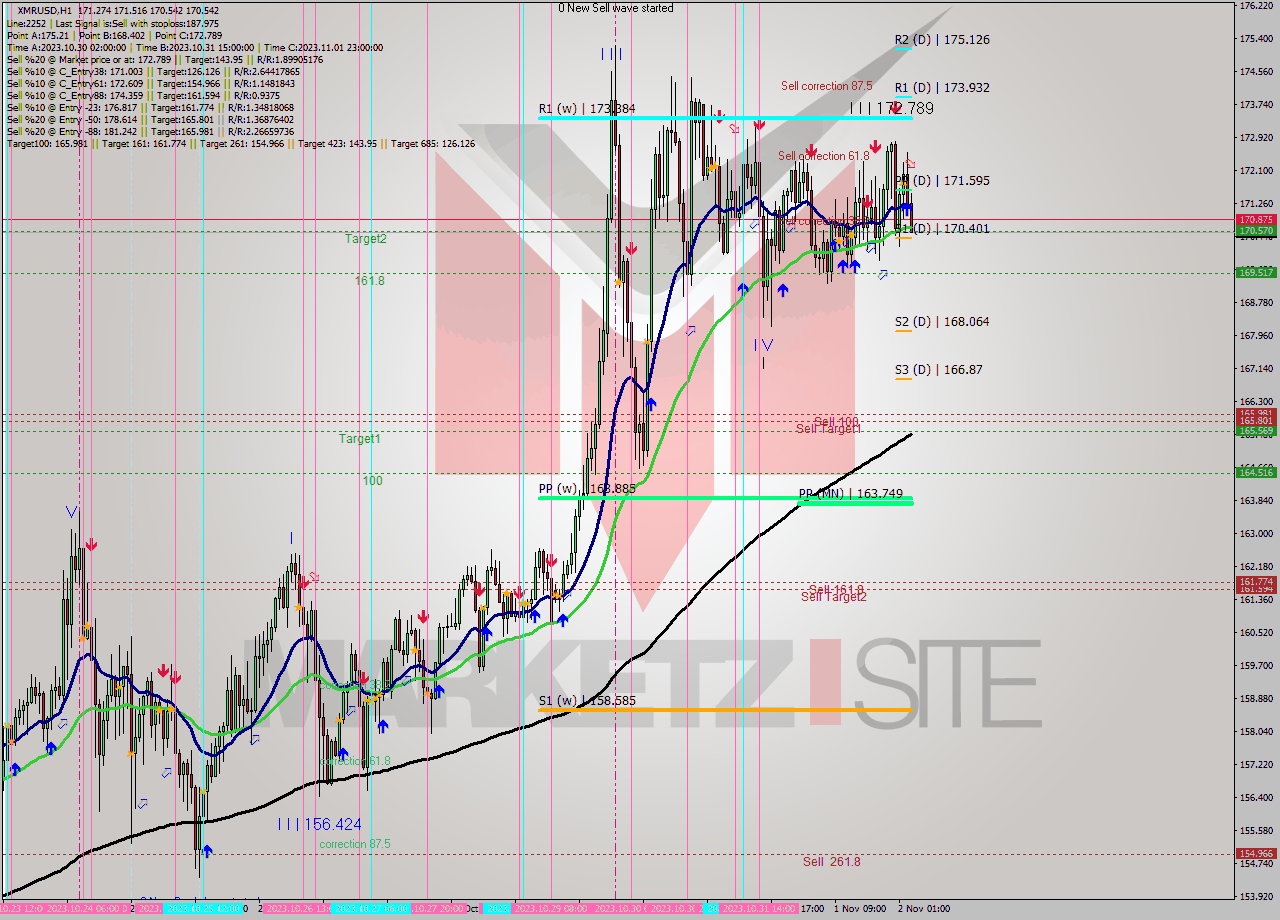This screenshot has height=920, width=1280.
Task: Click the 'Sell correction 61.8' label
Action: click(824, 156)
